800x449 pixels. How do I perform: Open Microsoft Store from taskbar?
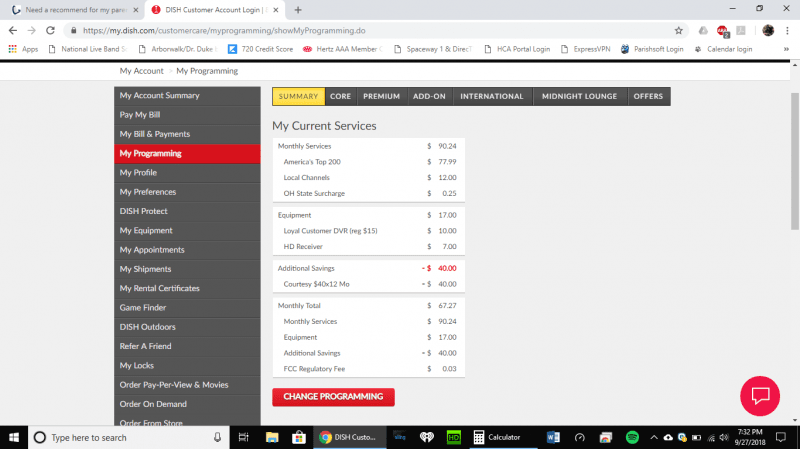tap(298, 438)
